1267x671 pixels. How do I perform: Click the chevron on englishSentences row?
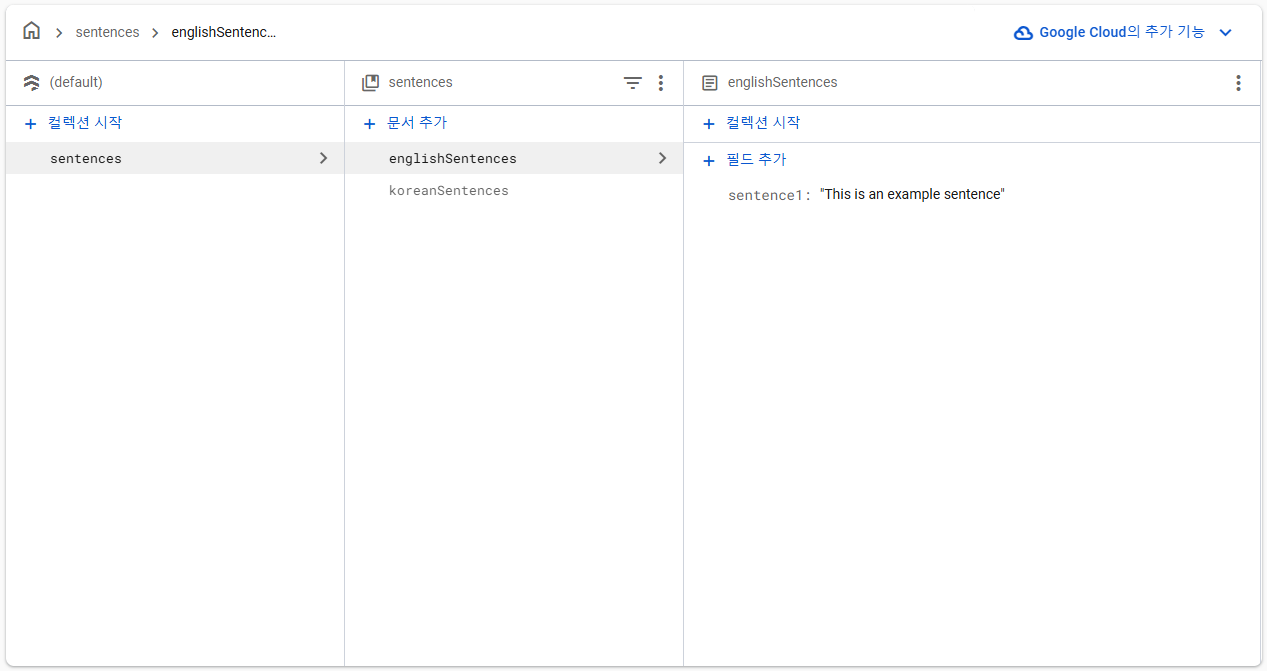pos(662,158)
